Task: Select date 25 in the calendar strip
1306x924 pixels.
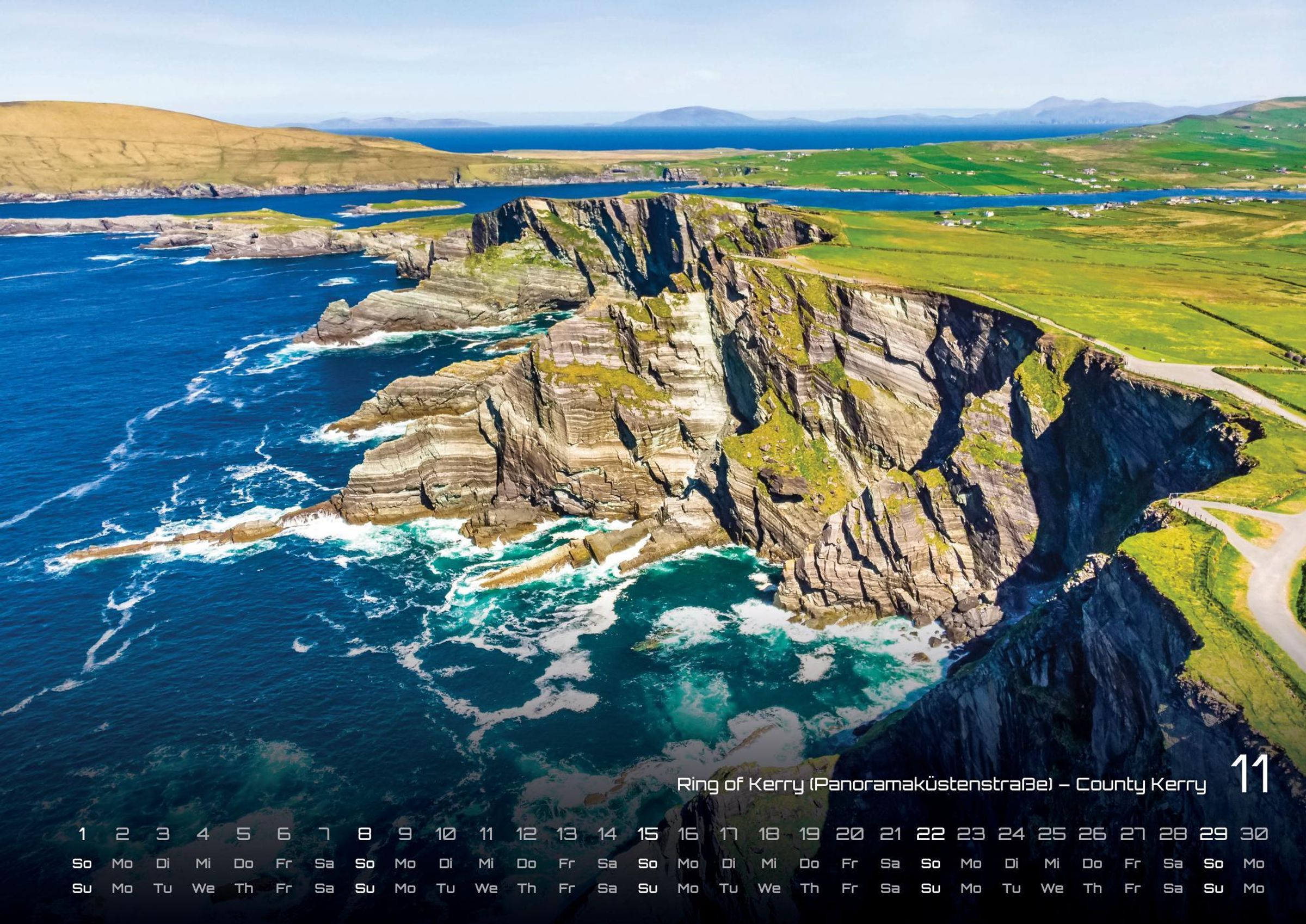Action: [x=1051, y=834]
